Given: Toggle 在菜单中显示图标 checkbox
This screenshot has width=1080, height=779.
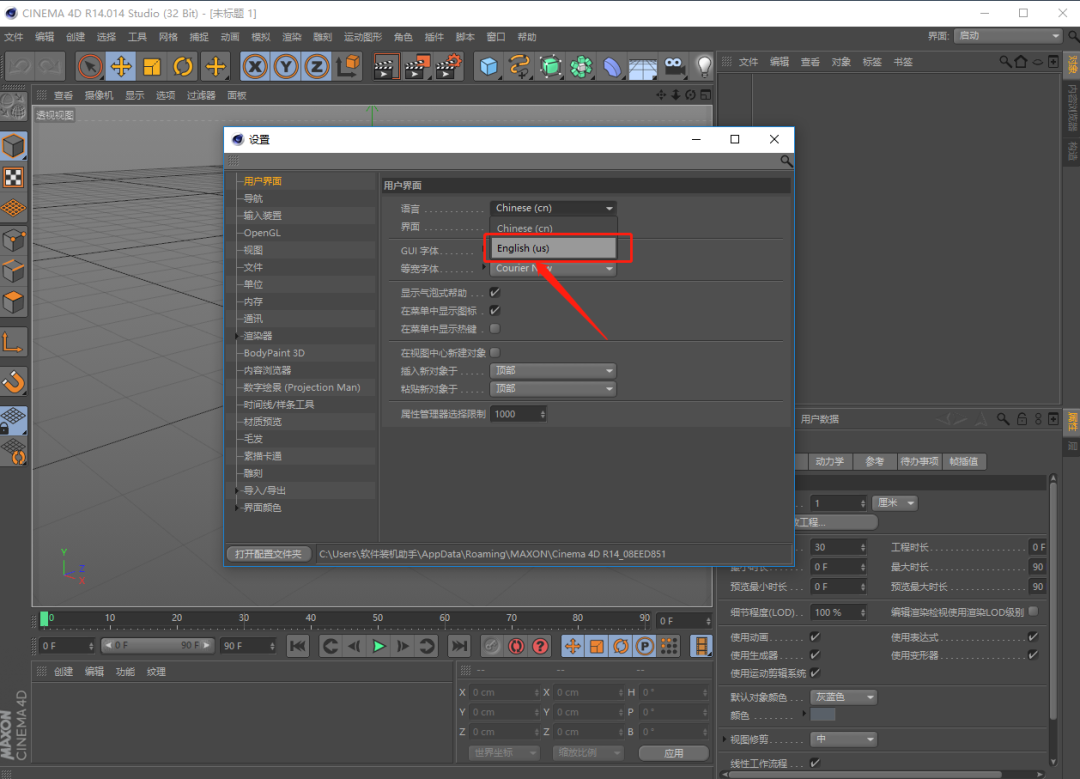Looking at the screenshot, I should (495, 311).
